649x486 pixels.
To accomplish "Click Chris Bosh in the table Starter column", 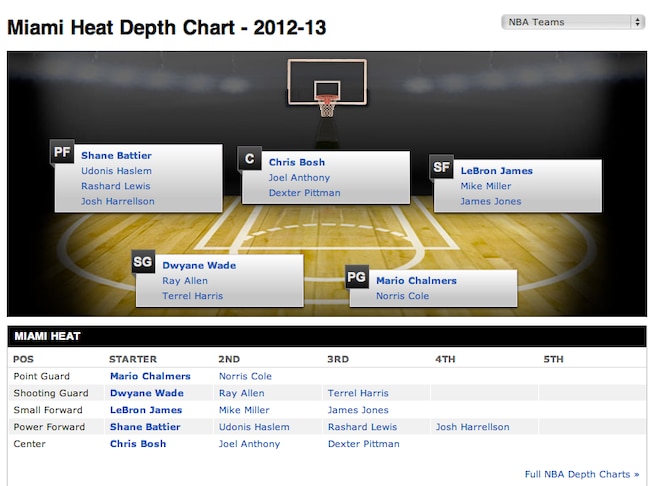I will pos(138,444).
